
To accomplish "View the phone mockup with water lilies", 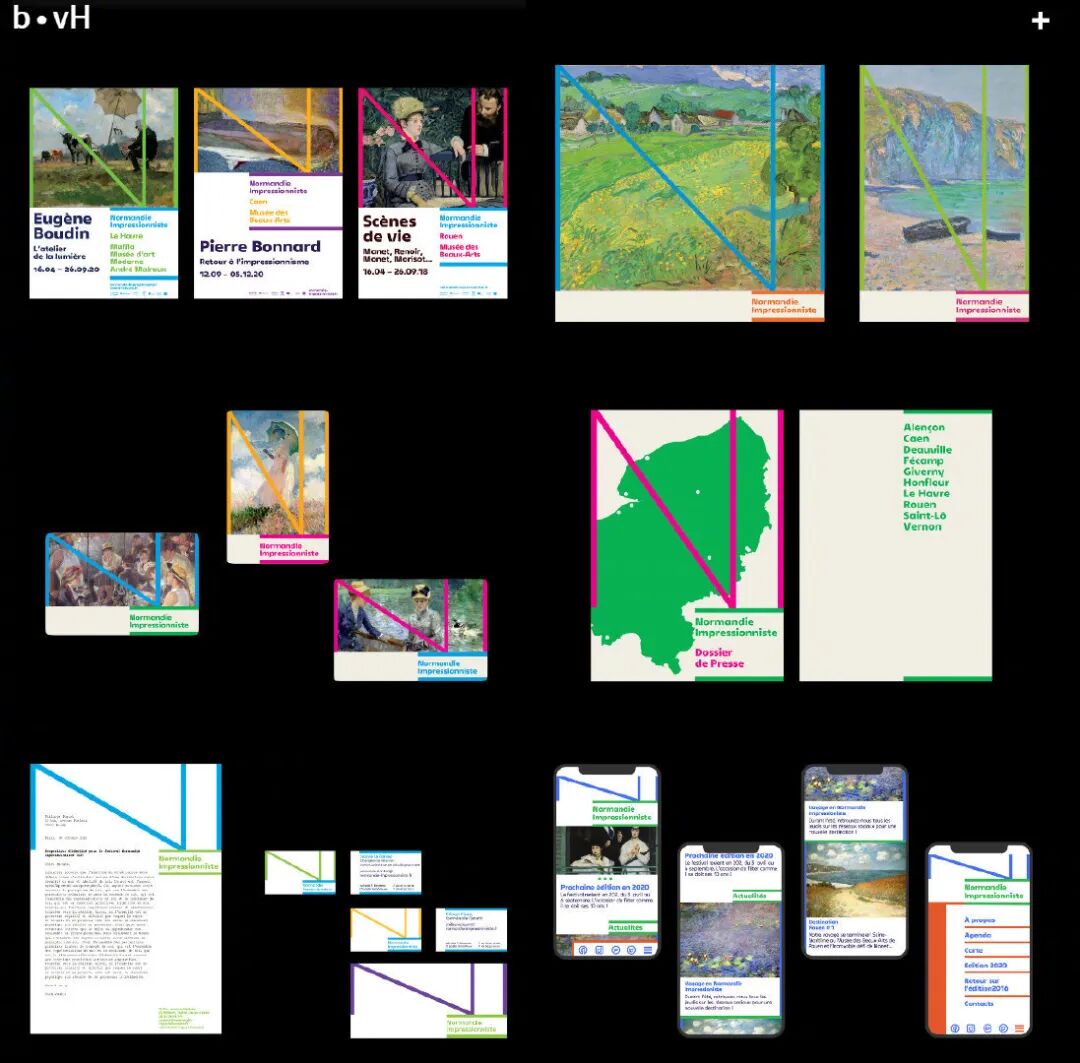I will coord(731,940).
